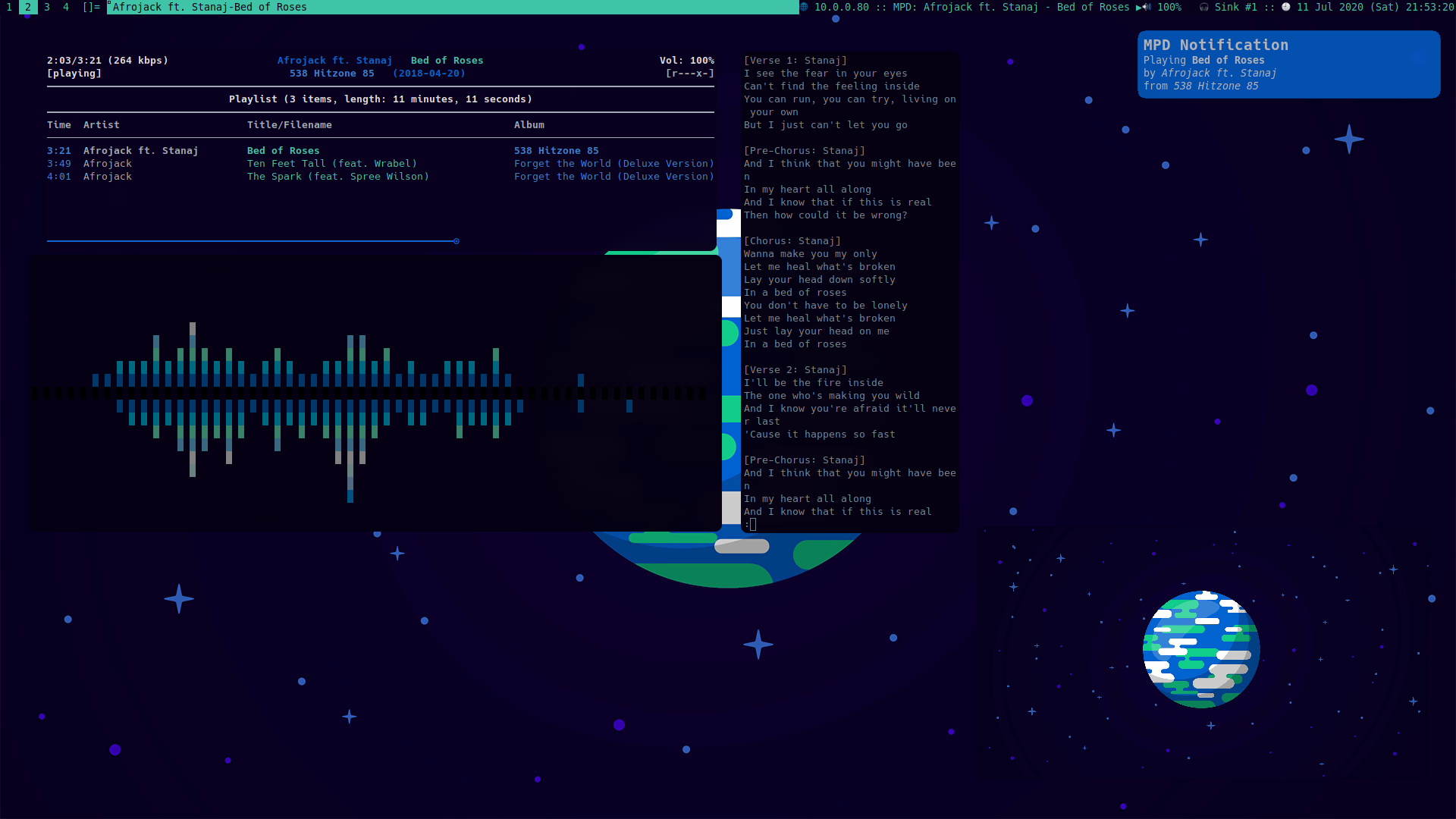Screen dimensions: 1456x819
Task: Dismiss the MPD Notification popup
Action: [1288, 64]
